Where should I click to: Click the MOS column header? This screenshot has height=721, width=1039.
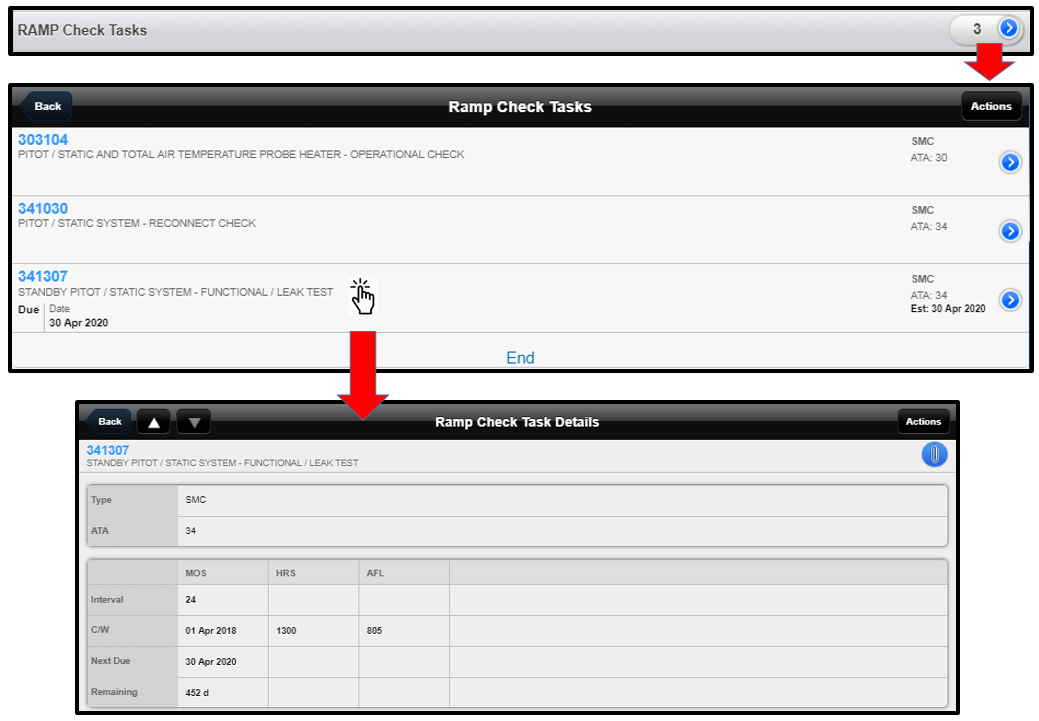[195, 573]
